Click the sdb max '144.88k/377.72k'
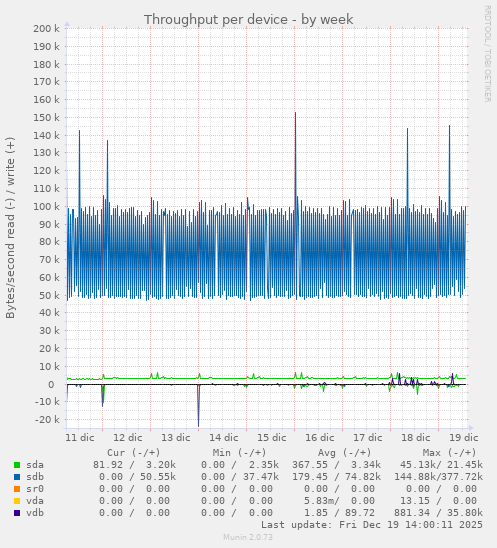Screen dimensions: 497x548 439,477
